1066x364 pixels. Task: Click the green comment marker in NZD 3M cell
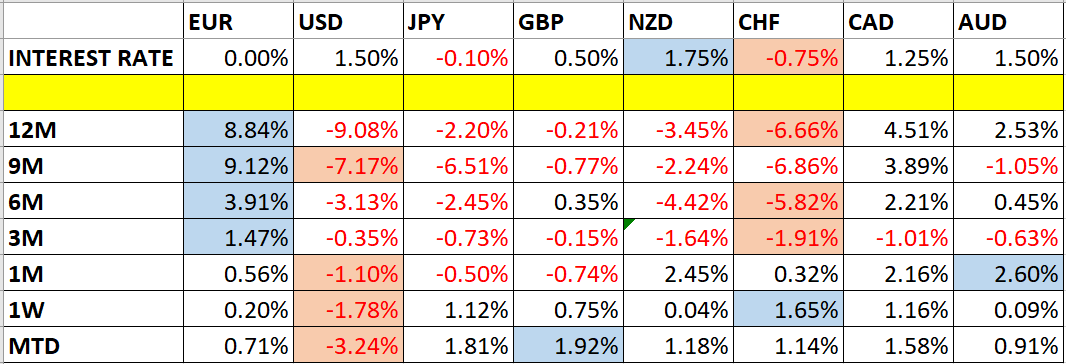click(628, 224)
